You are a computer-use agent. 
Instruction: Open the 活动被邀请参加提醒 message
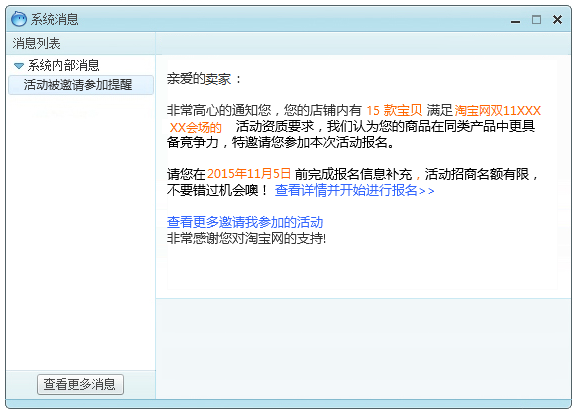point(81,85)
